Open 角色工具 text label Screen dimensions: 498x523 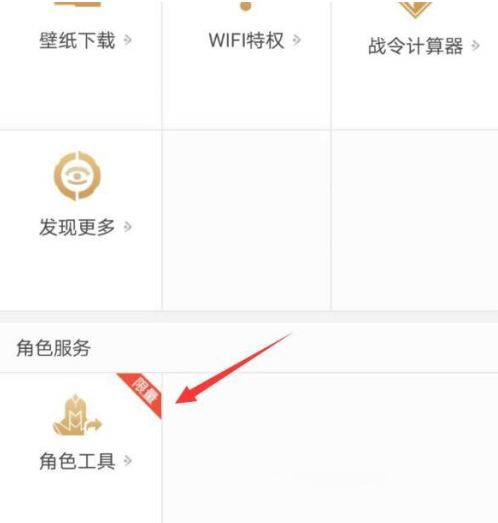[x=77, y=461]
